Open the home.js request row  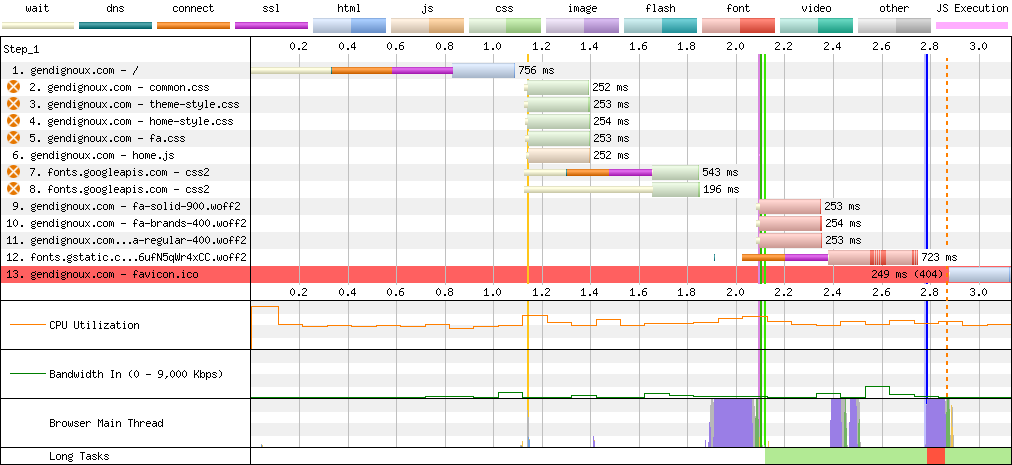[102, 155]
